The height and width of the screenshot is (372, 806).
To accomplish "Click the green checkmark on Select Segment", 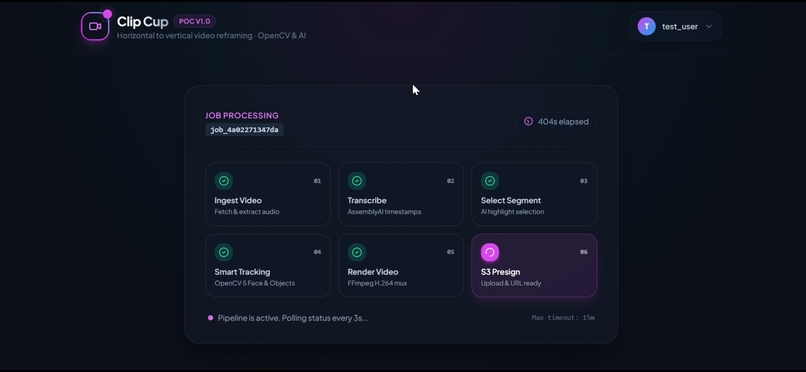I will (x=490, y=181).
